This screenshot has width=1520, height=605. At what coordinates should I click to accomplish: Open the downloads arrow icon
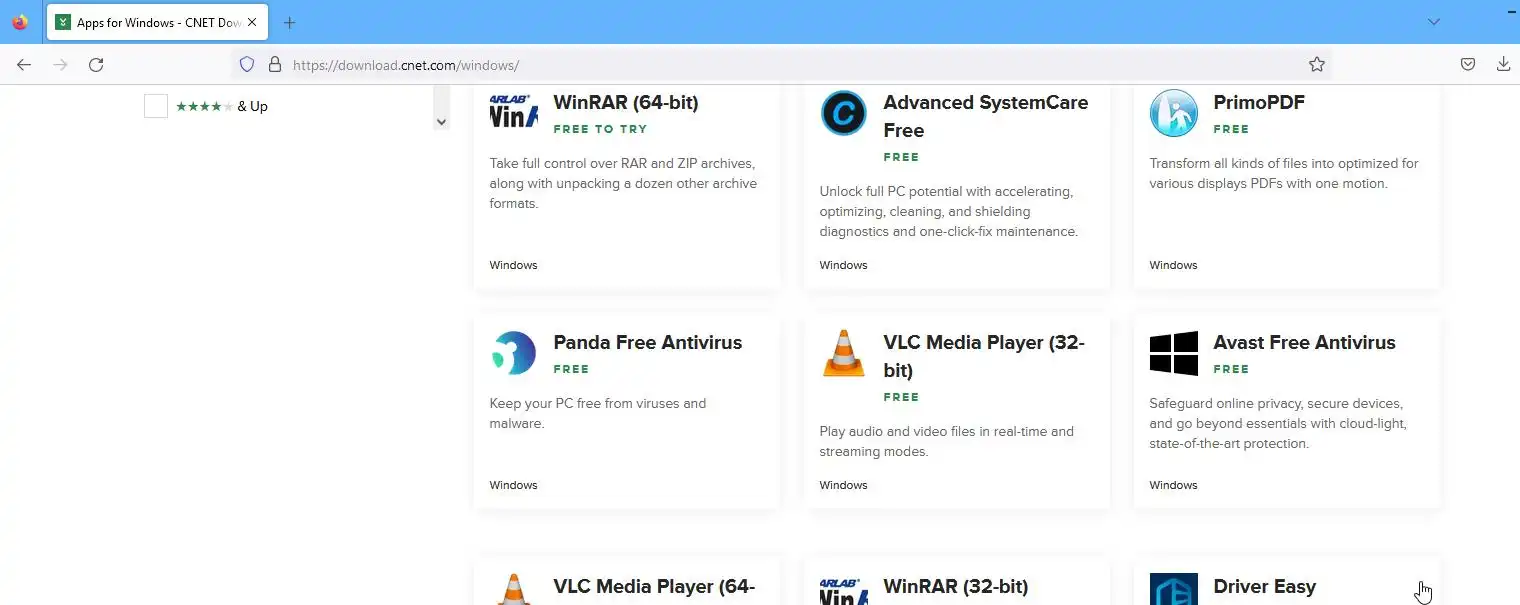click(1503, 64)
